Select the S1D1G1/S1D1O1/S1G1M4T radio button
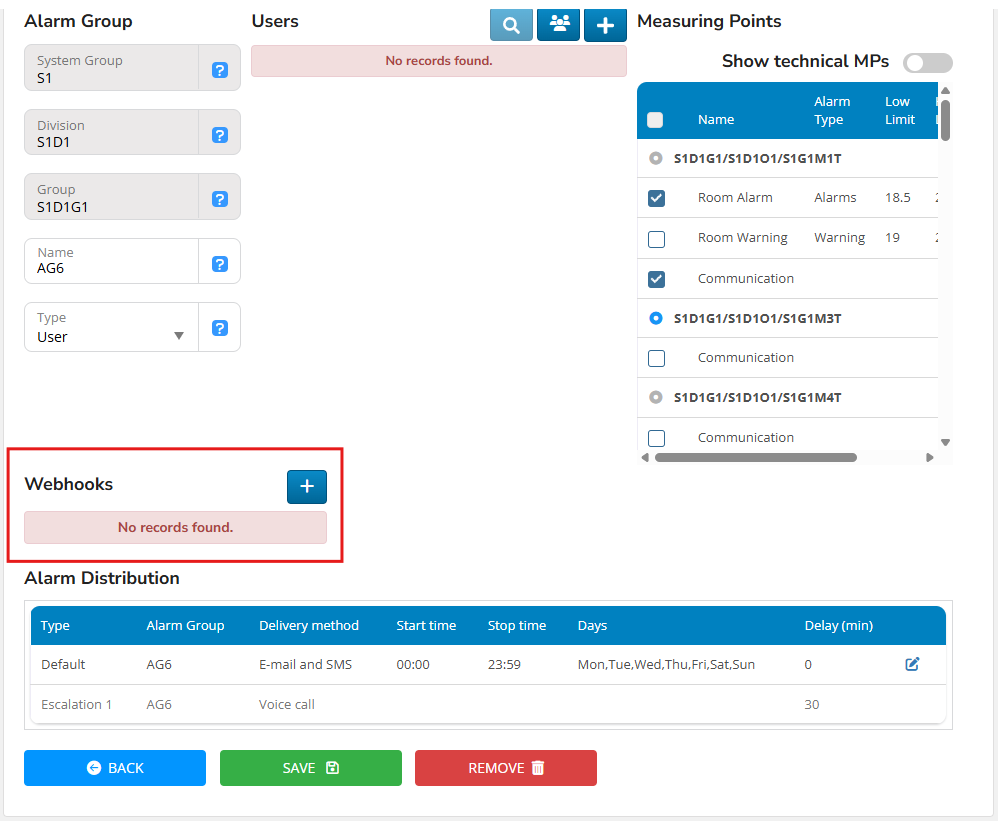This screenshot has height=821, width=998. coord(656,397)
